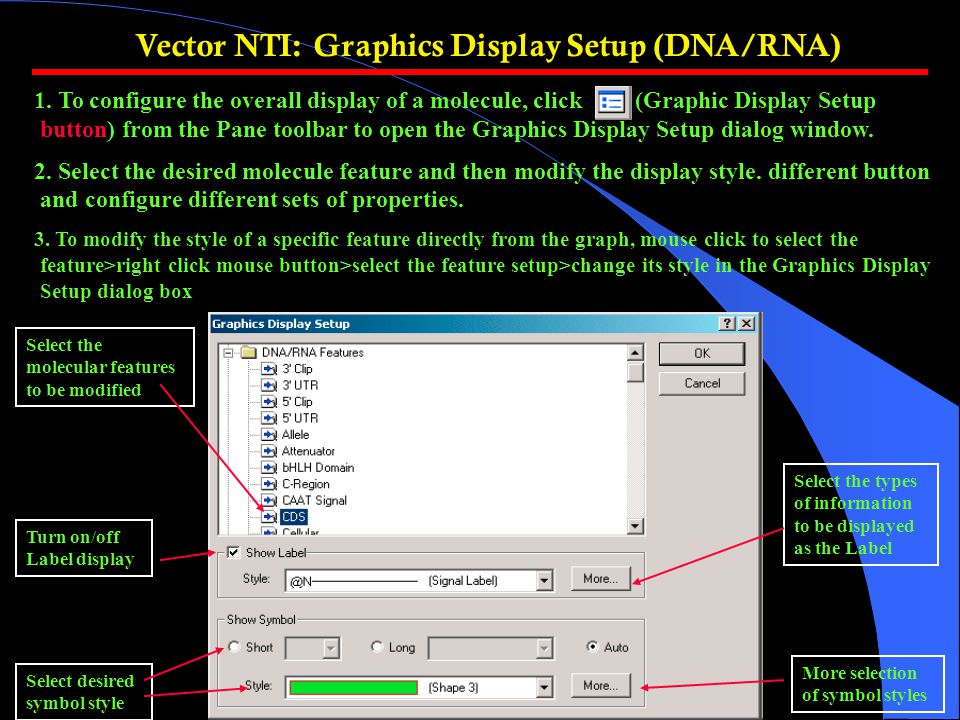
Task: Click the green Shape 3 color swatch
Action: coord(353,688)
